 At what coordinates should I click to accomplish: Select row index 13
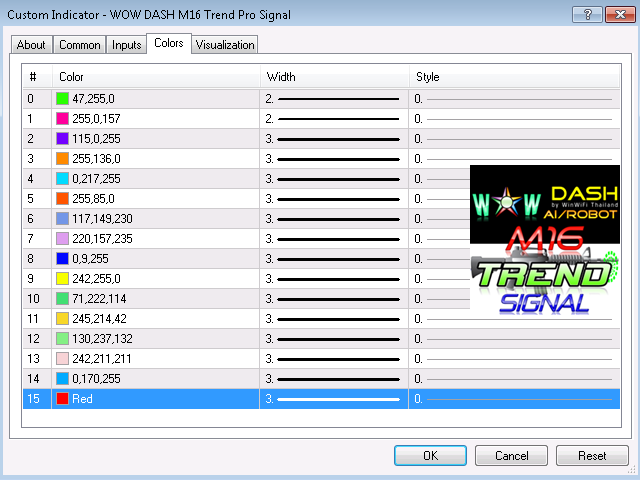(x=33, y=359)
